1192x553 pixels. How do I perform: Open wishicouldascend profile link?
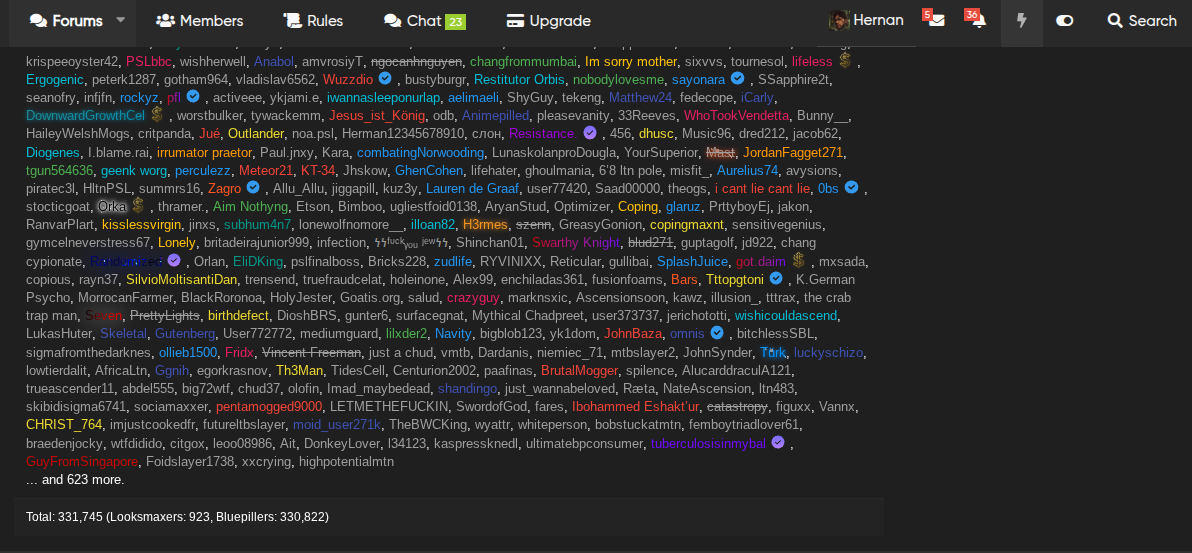tap(786, 315)
